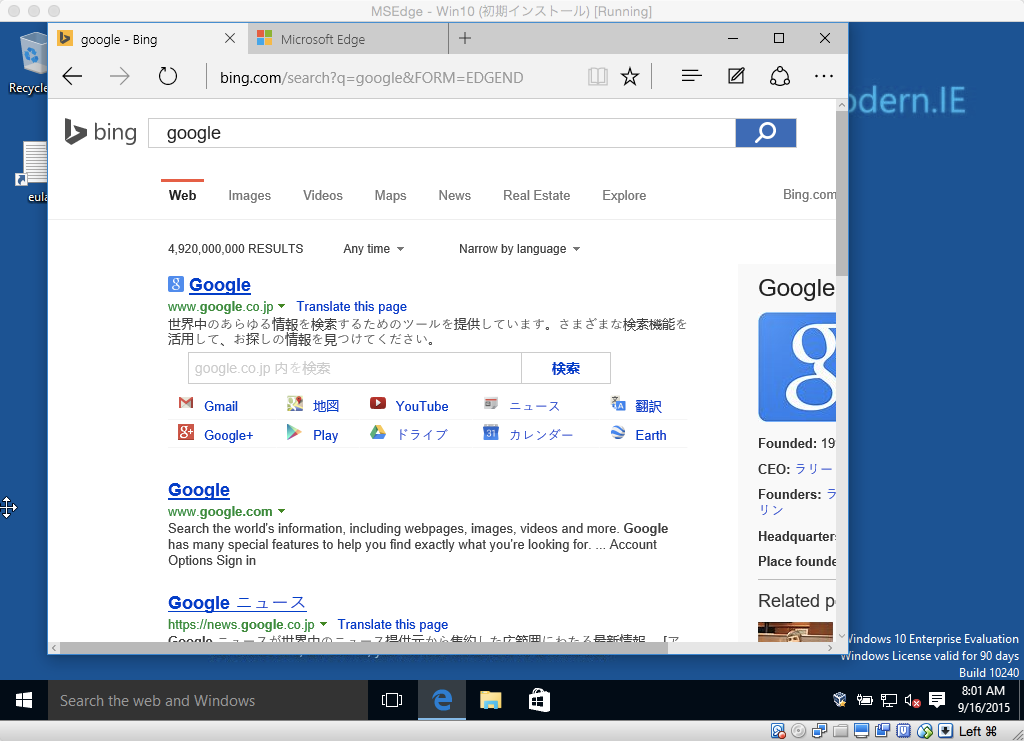The height and width of the screenshot is (741, 1024).
Task: Open the 地図 sitelink text
Action: 326,406
